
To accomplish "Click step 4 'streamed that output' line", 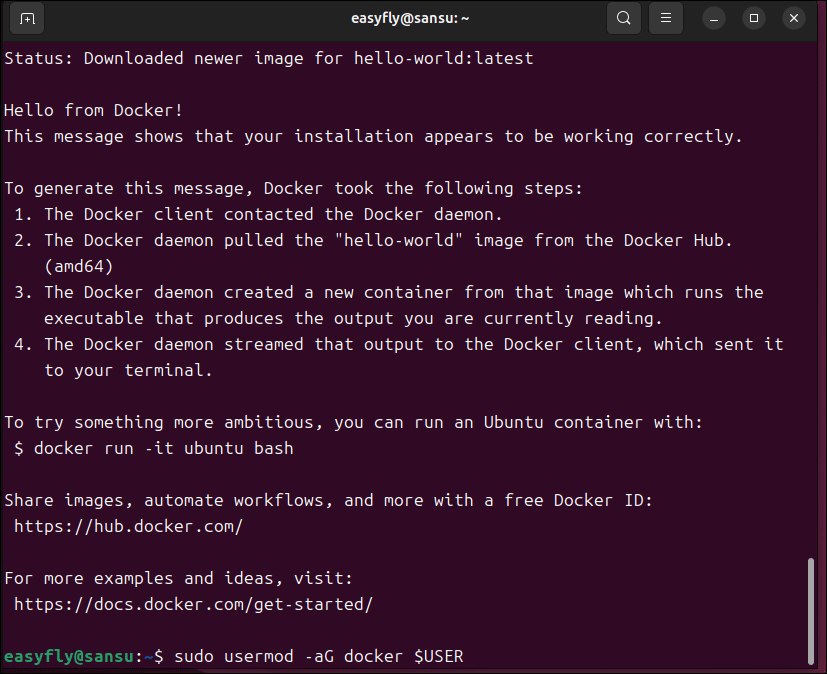I will point(399,344).
